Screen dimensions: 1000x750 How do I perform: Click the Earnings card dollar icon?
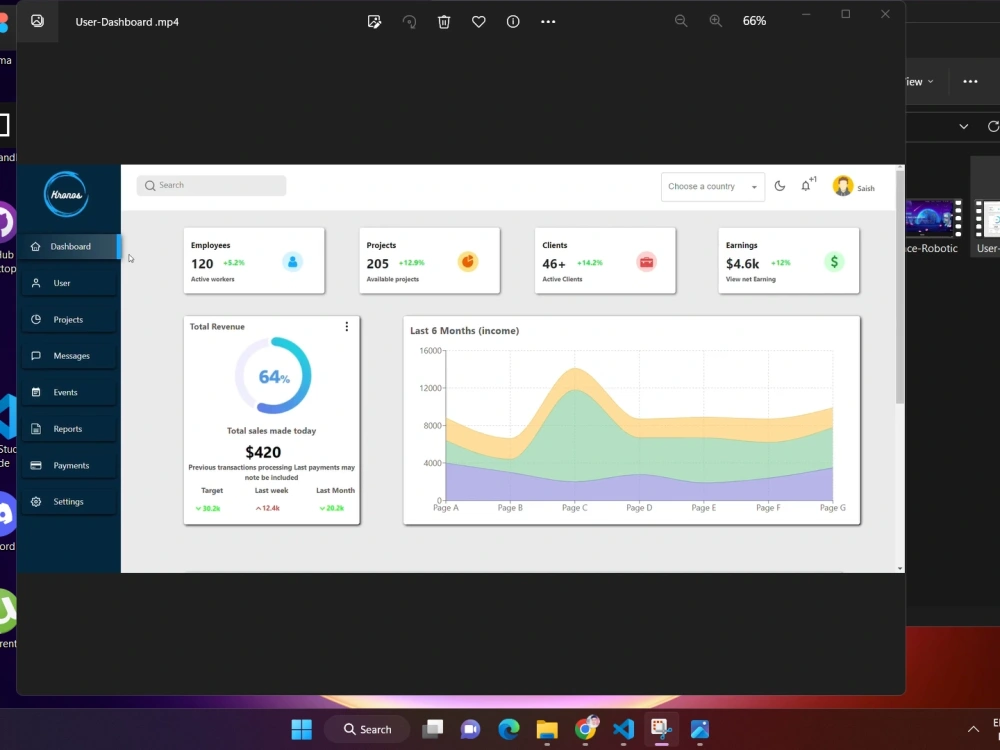834,262
